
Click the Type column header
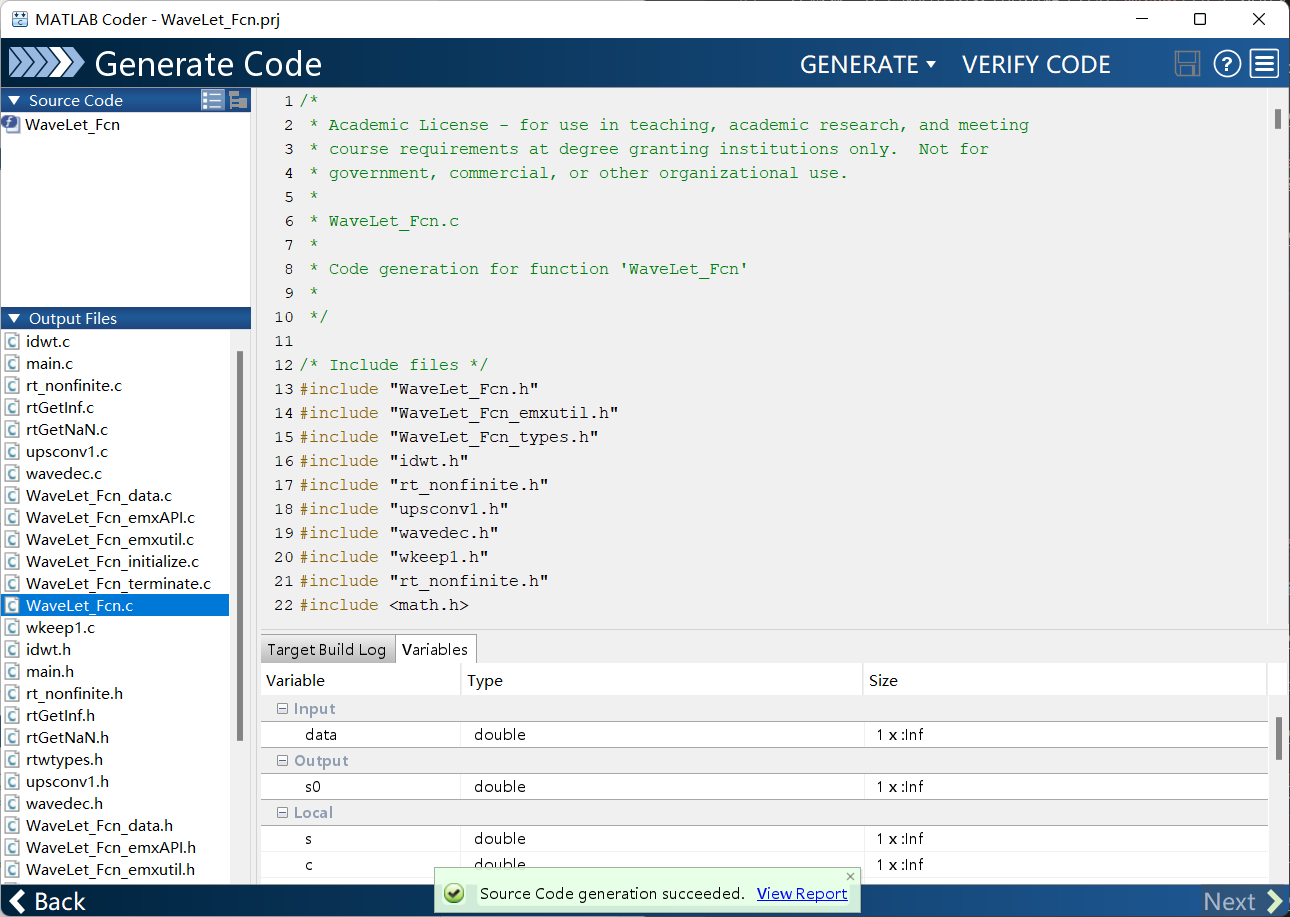662,680
